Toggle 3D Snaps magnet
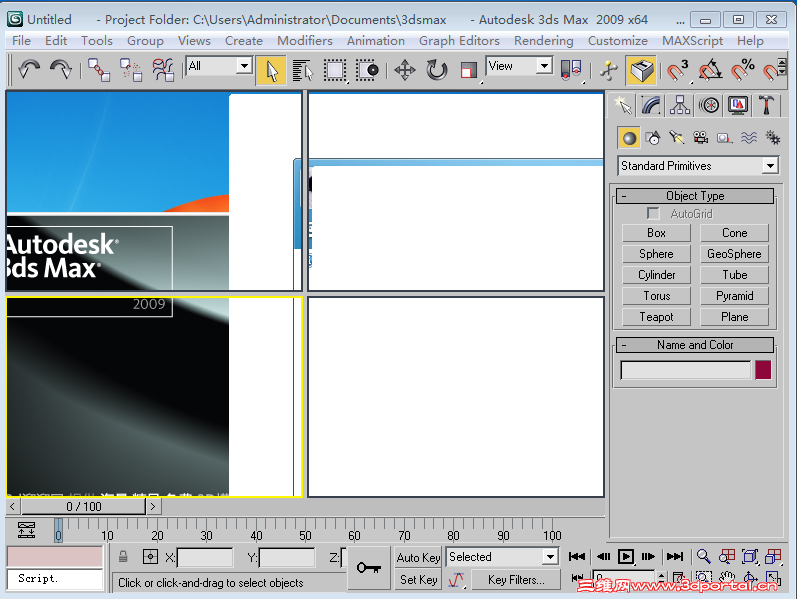 678,70
